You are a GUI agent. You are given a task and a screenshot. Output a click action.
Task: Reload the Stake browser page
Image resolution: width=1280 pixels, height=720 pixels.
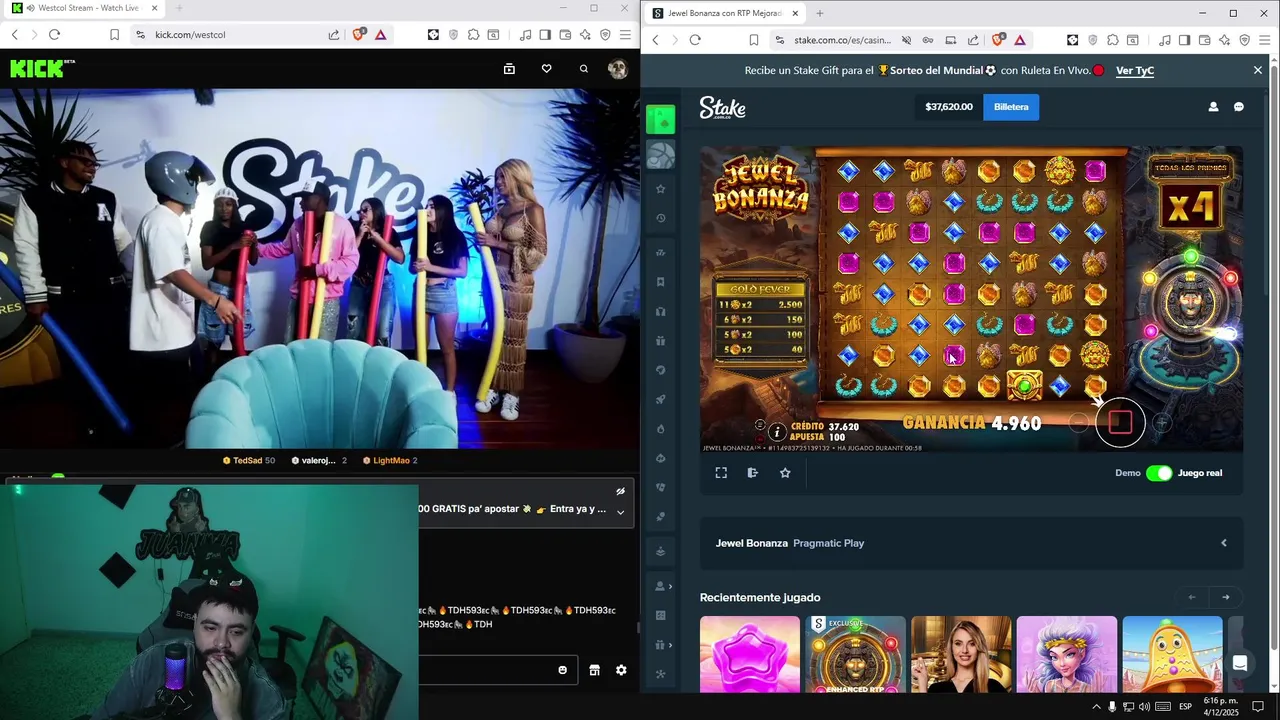pos(695,40)
